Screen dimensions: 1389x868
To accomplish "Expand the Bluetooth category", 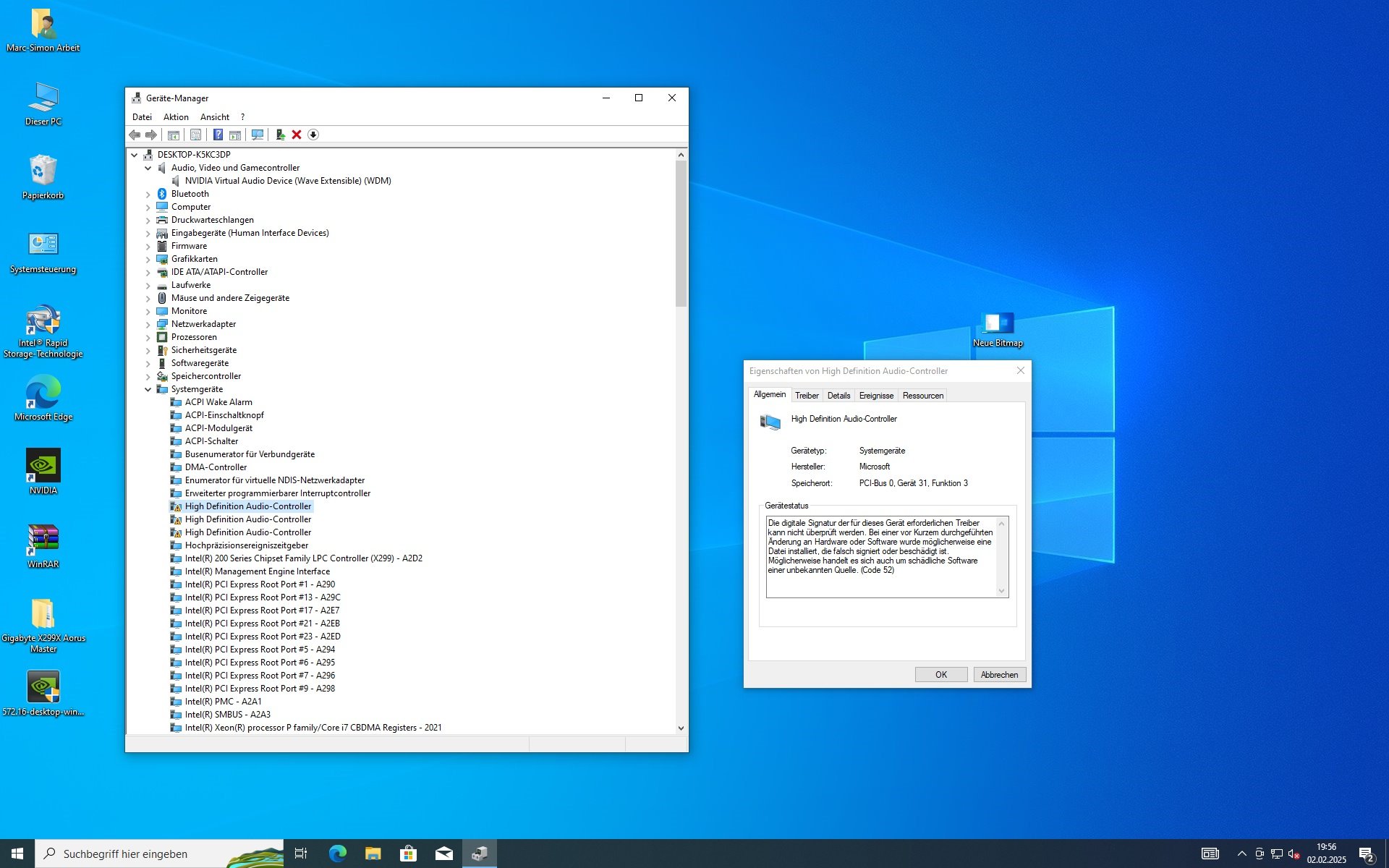I will (148, 194).
